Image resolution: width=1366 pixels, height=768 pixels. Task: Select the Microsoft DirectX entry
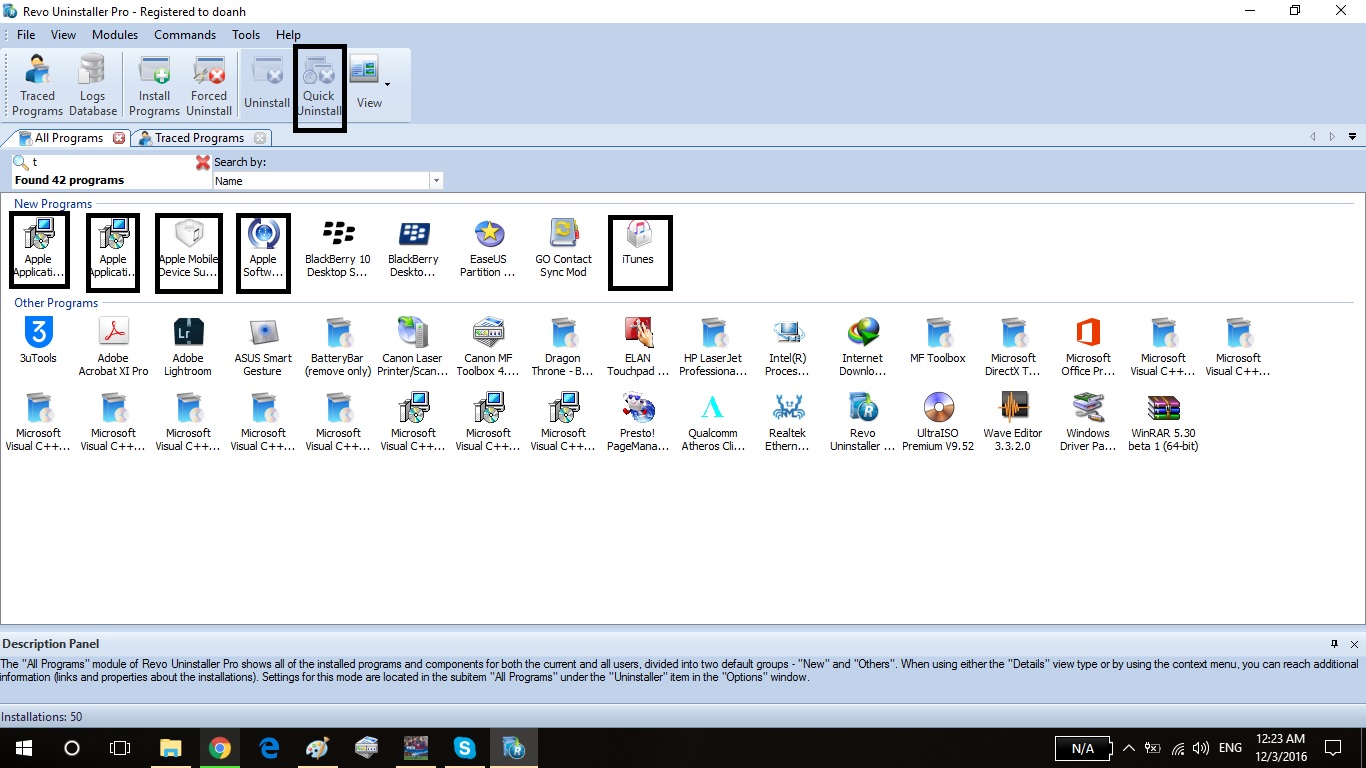(x=1013, y=347)
